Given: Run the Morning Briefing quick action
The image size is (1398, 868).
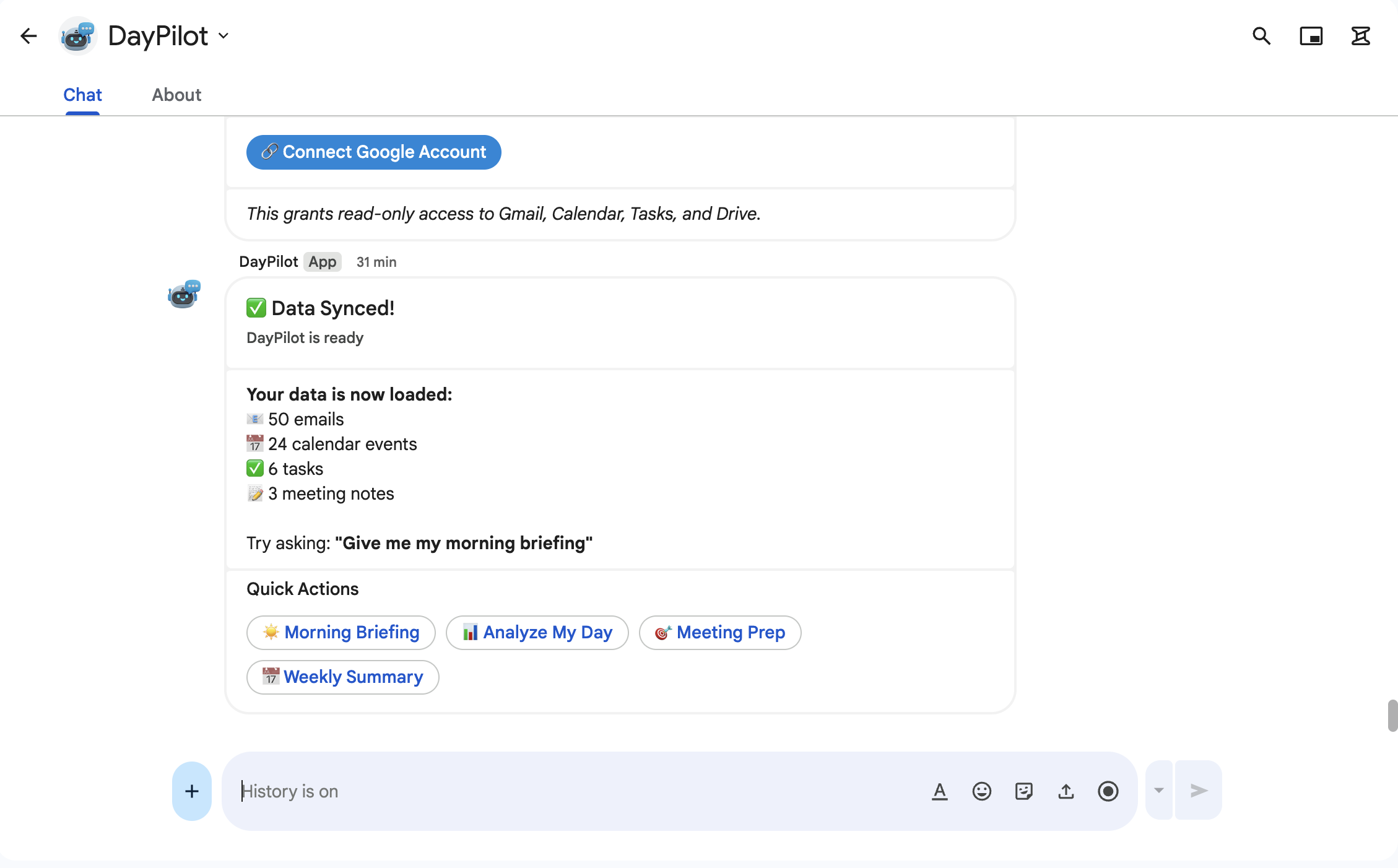Looking at the screenshot, I should [x=341, y=633].
